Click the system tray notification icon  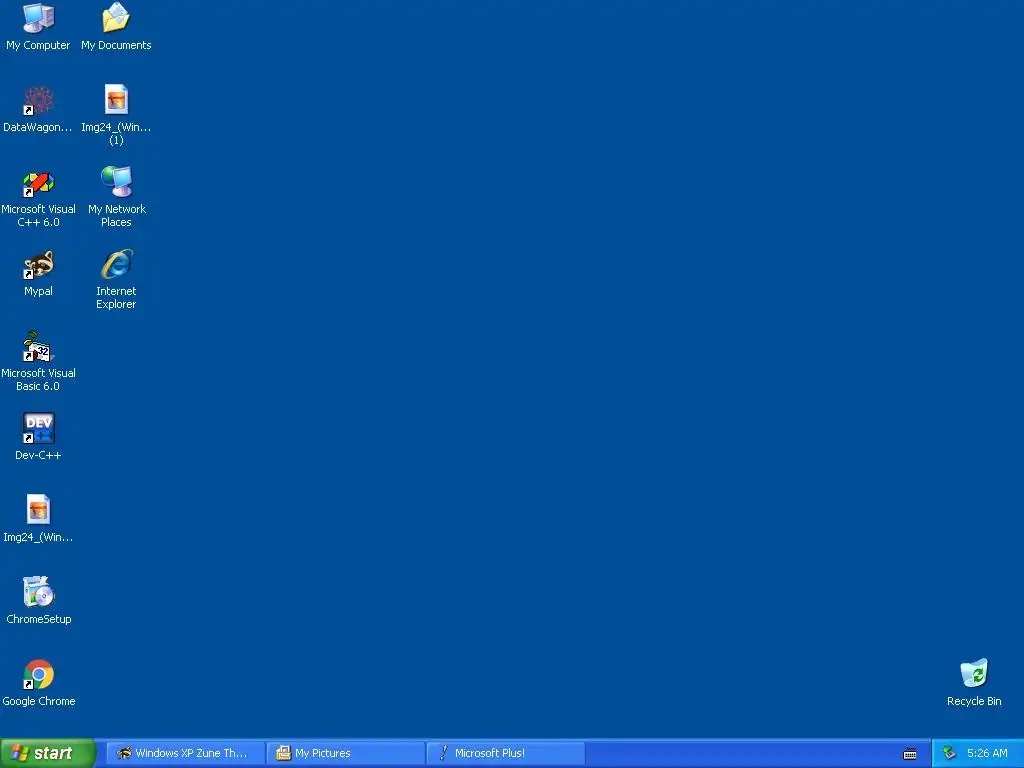click(949, 754)
